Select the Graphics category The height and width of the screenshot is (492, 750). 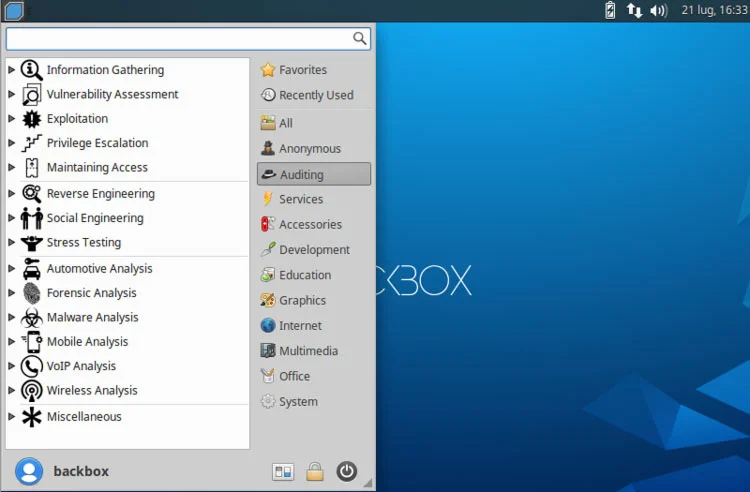click(x=314, y=300)
